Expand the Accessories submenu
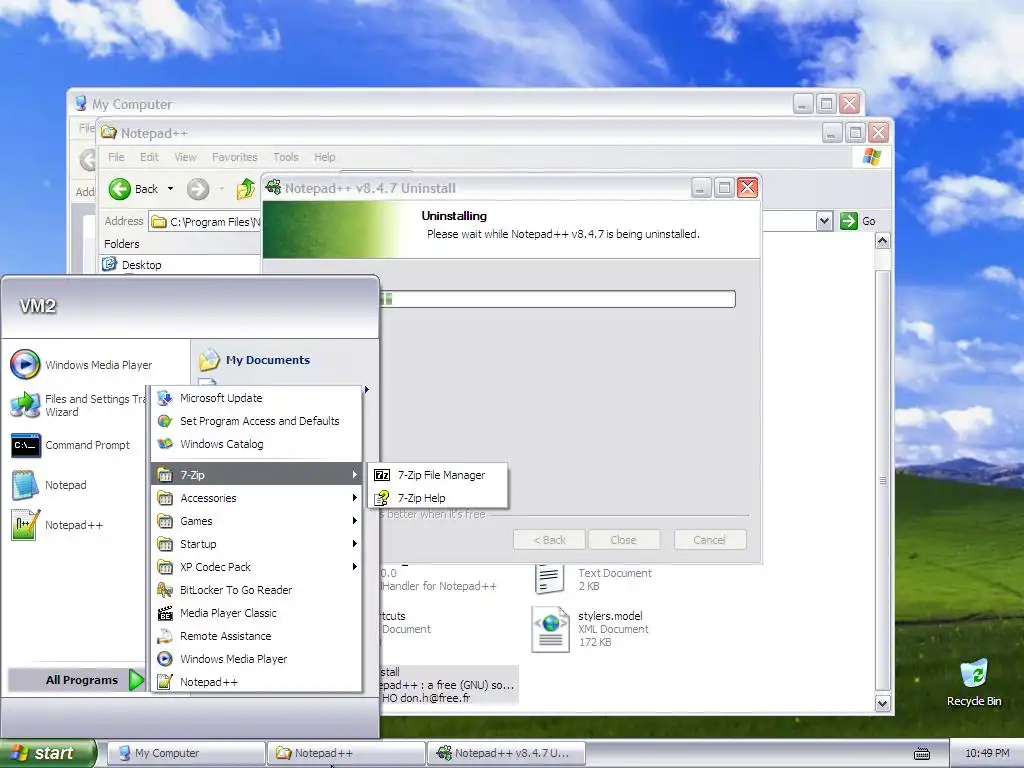 [x=257, y=498]
